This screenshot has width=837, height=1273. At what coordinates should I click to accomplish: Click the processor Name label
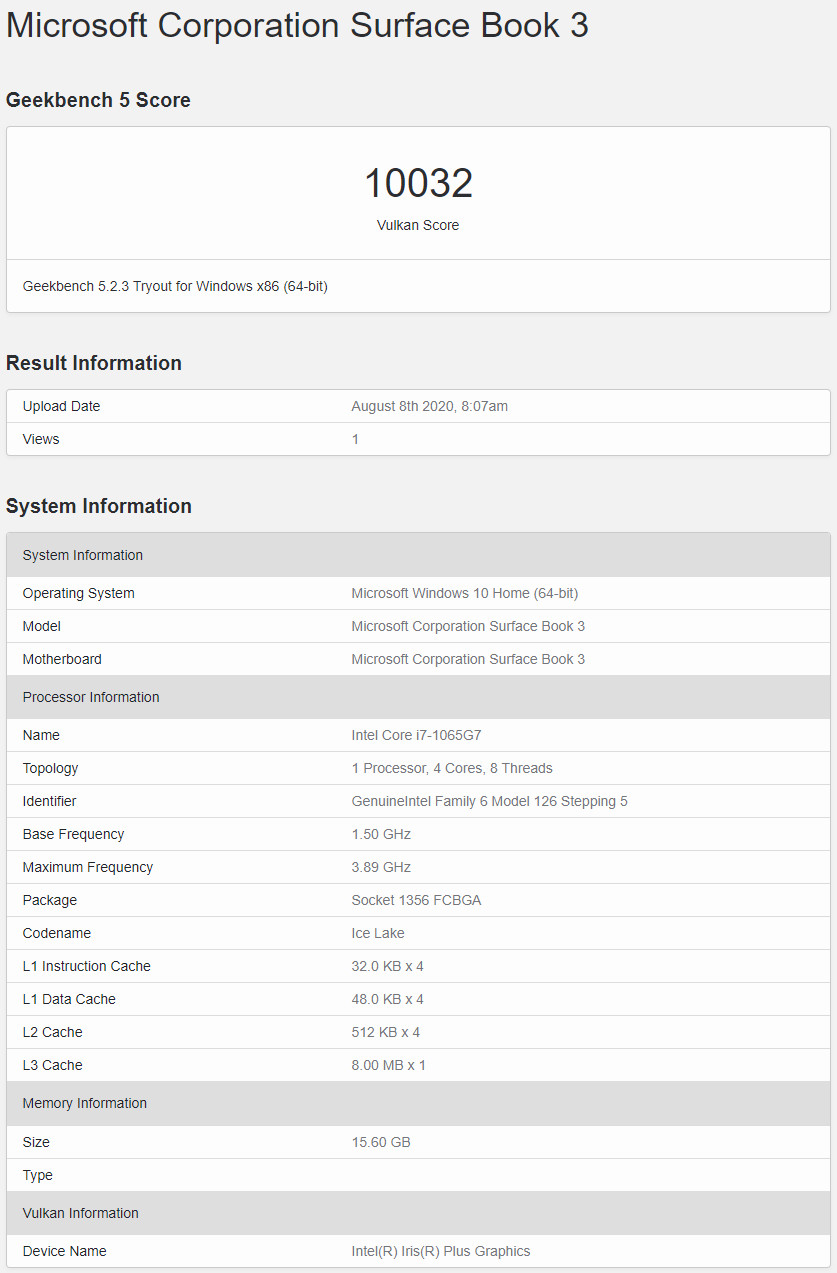coord(41,735)
